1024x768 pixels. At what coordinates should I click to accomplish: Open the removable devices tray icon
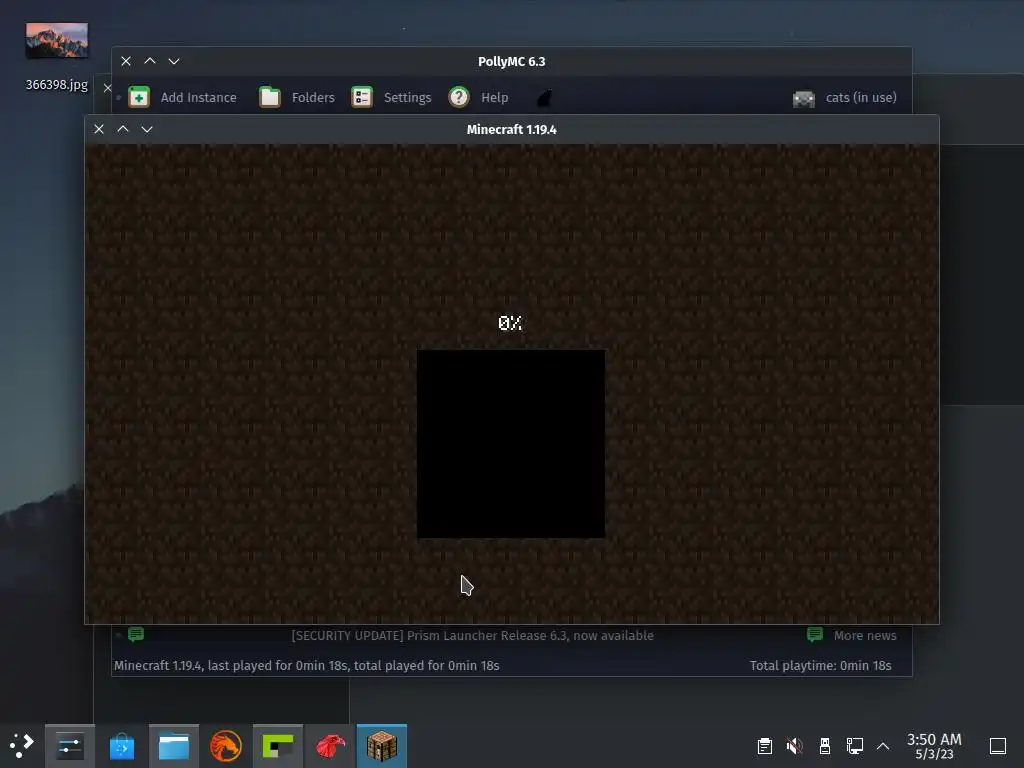(825, 746)
